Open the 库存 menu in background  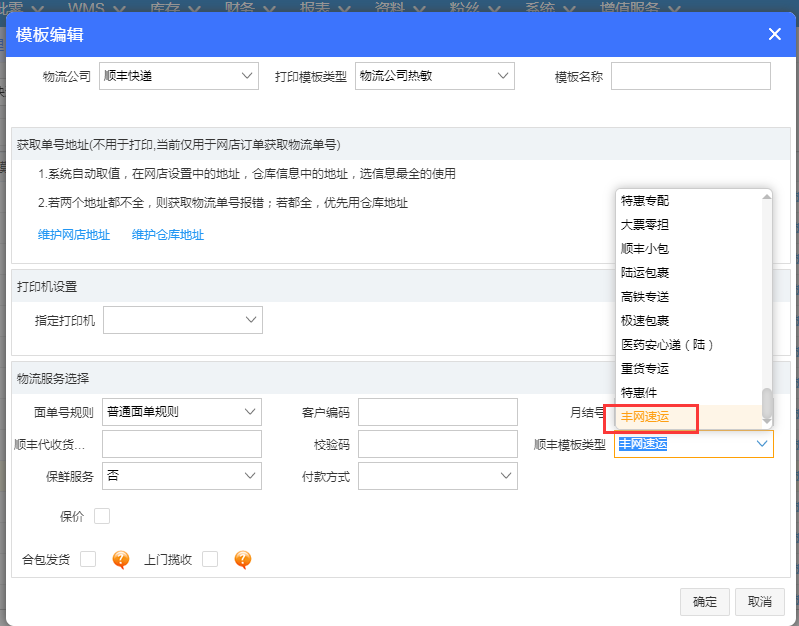pyautogui.click(x=175, y=7)
